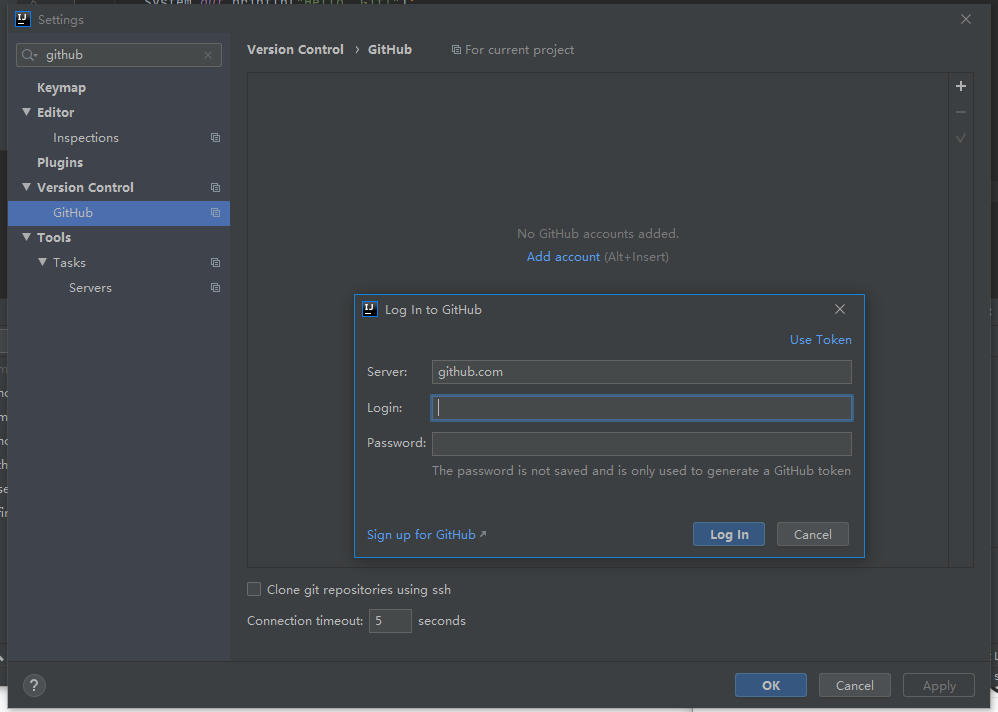Select Keymap in settings tree
The width and height of the screenshot is (998, 712).
pyautogui.click(x=61, y=88)
